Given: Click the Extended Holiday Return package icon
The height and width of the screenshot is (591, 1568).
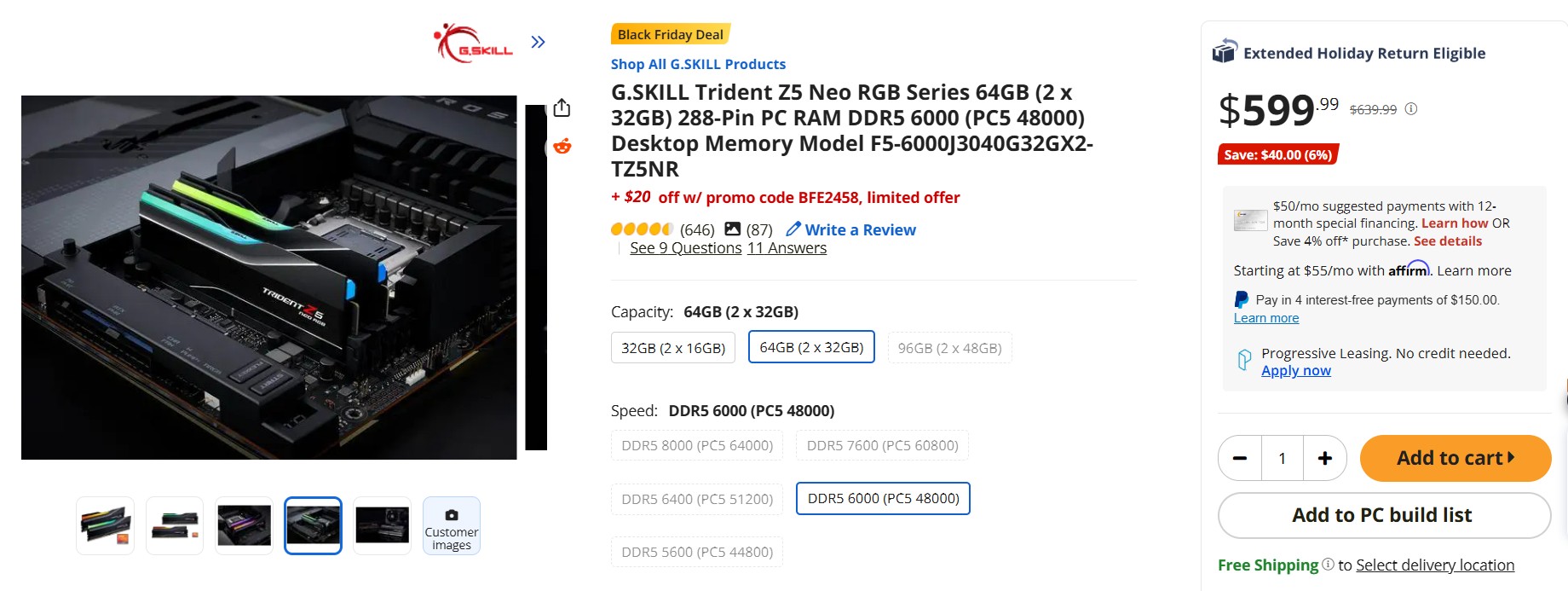Looking at the screenshot, I should tap(1225, 51).
